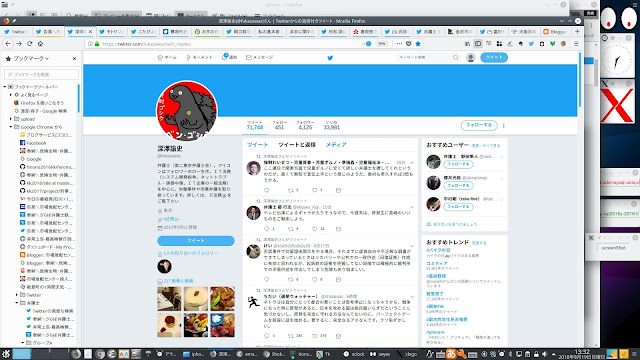Go back with the Firefox back arrow

[8, 44]
